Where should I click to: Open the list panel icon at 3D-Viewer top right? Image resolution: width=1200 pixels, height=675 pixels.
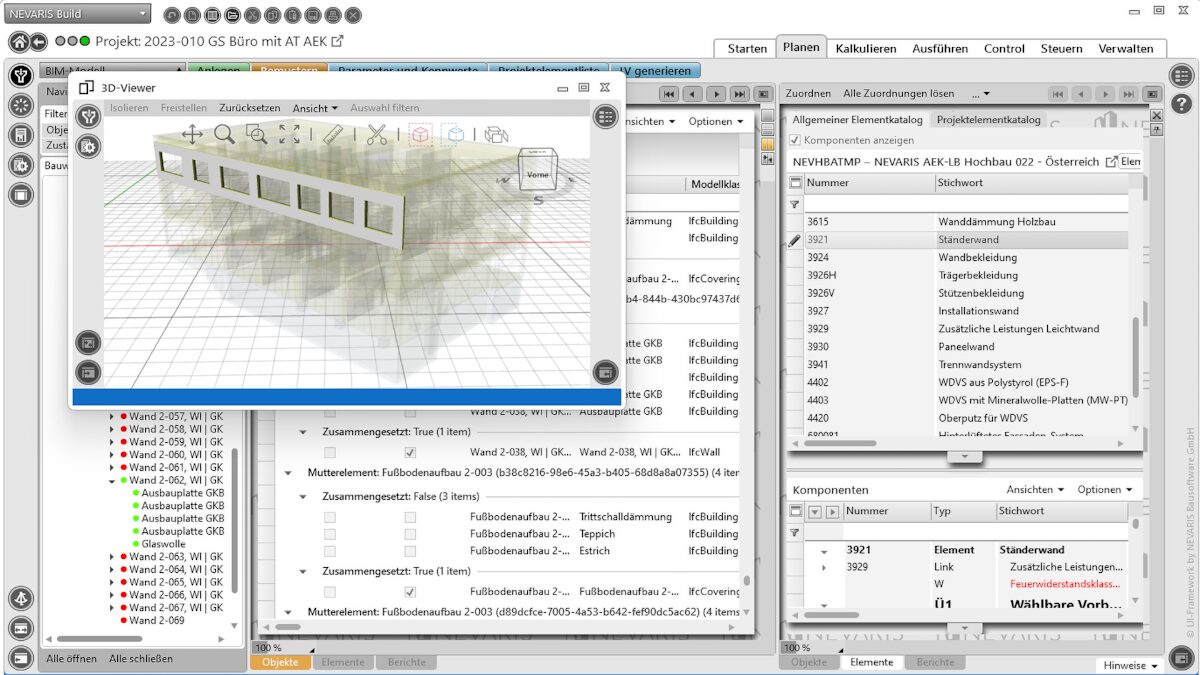click(605, 117)
